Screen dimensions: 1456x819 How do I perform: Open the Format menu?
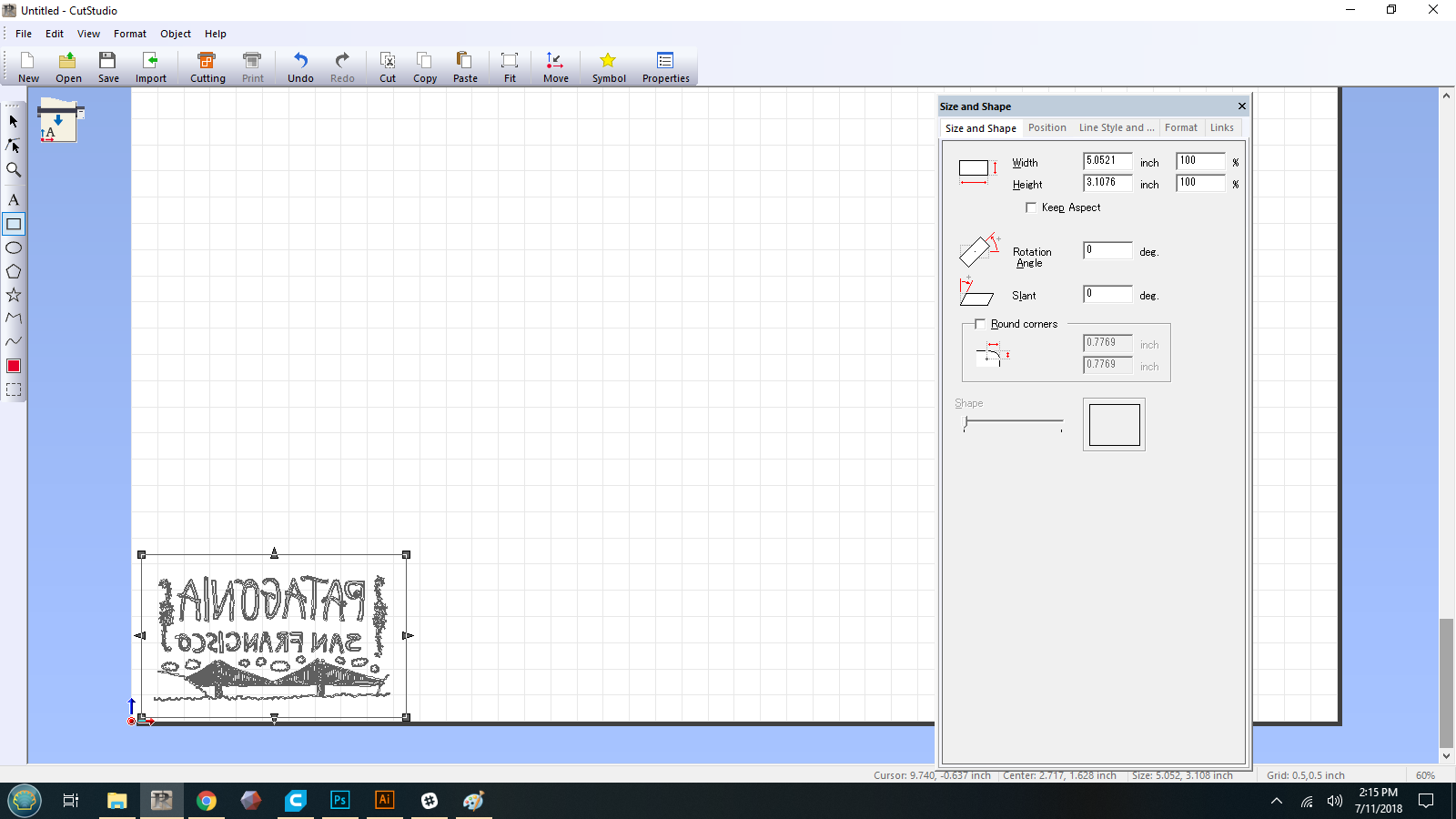pos(130,34)
